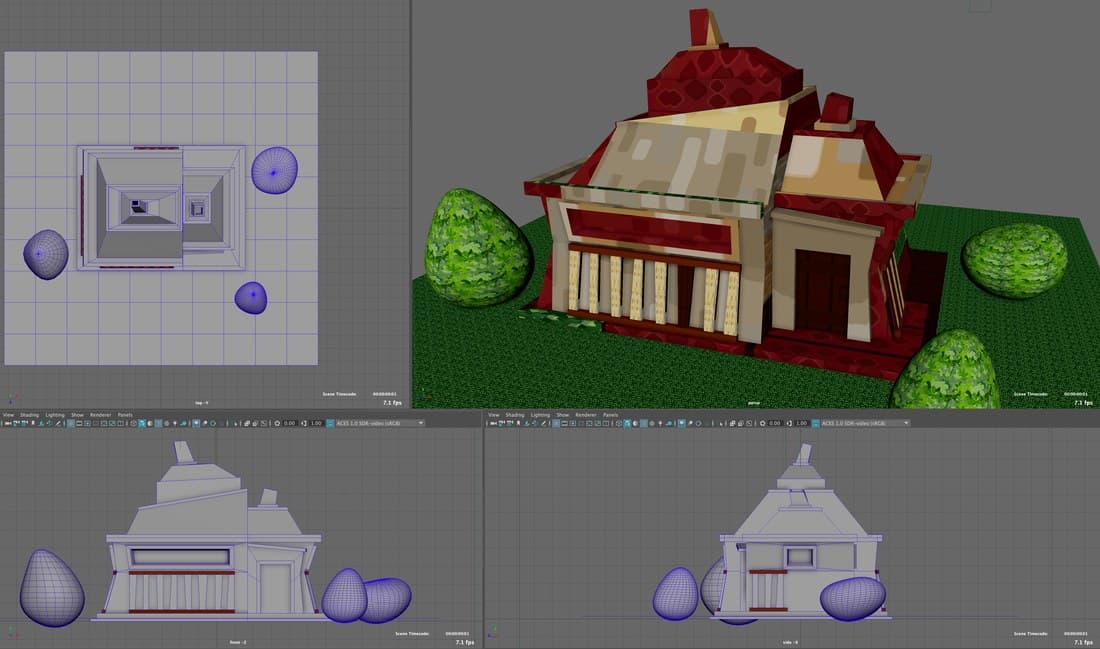
Task: Toggle Grid display in front panel toolbar
Action: point(71,423)
